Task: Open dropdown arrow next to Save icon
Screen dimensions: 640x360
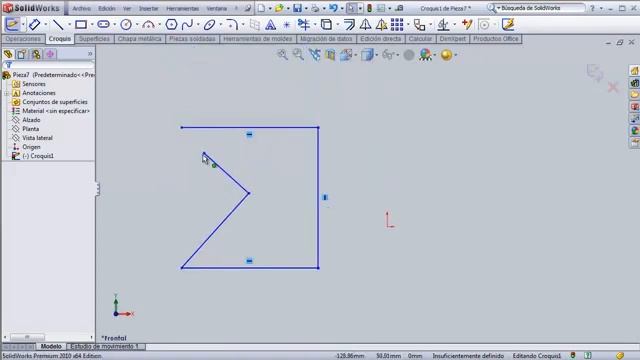Action: pos(306,8)
